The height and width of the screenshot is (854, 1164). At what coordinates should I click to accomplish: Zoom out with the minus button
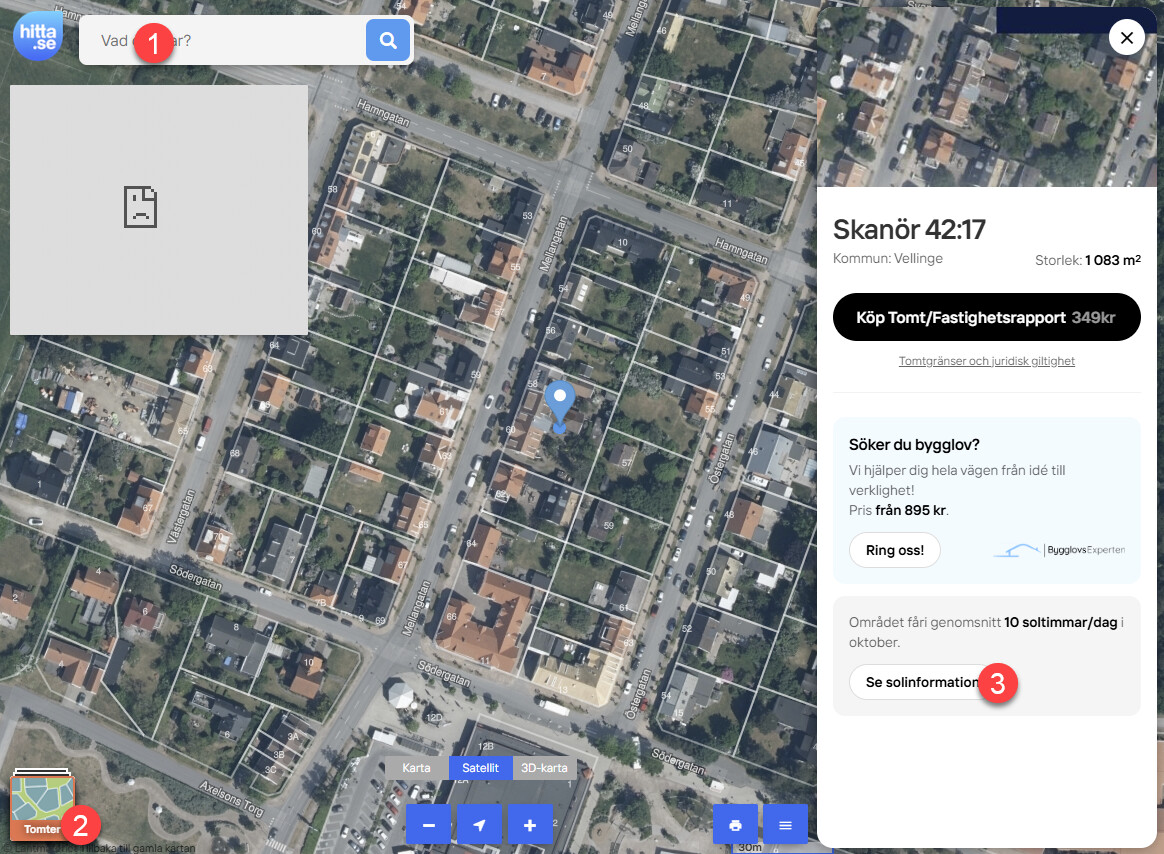point(429,825)
